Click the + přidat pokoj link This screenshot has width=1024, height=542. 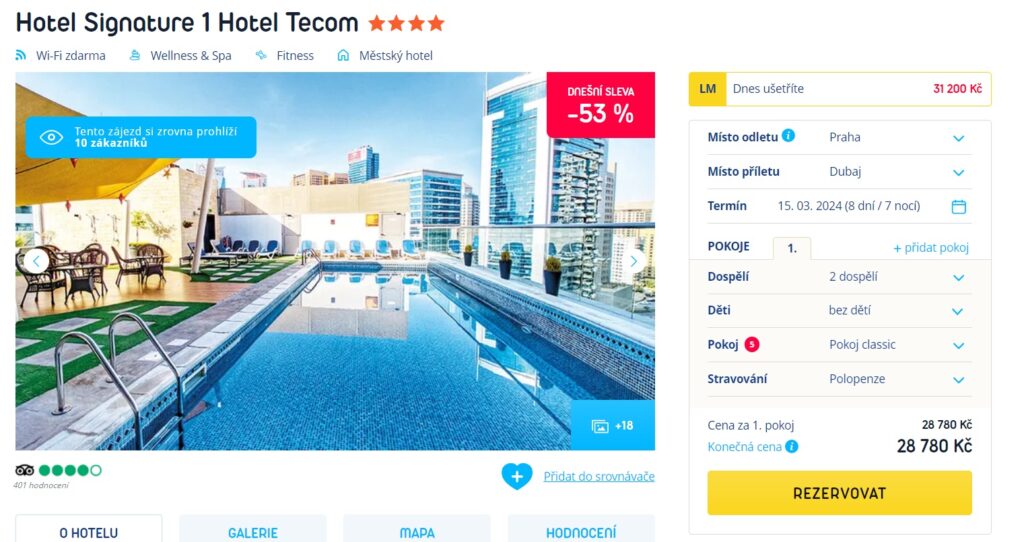[x=931, y=247]
